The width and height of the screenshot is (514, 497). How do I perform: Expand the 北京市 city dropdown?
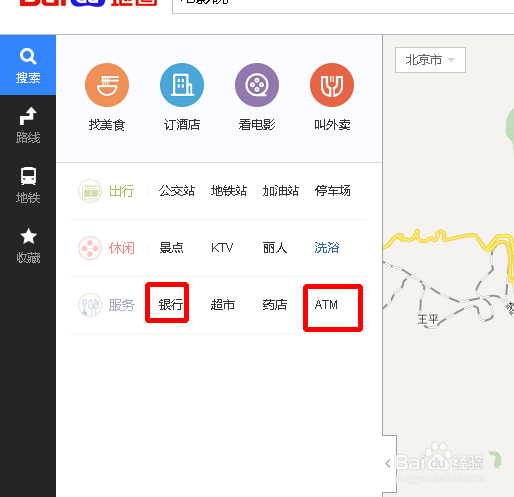tap(430, 60)
